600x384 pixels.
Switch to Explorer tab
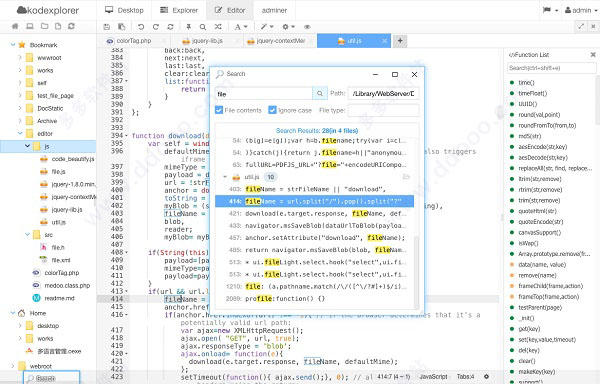coord(179,10)
